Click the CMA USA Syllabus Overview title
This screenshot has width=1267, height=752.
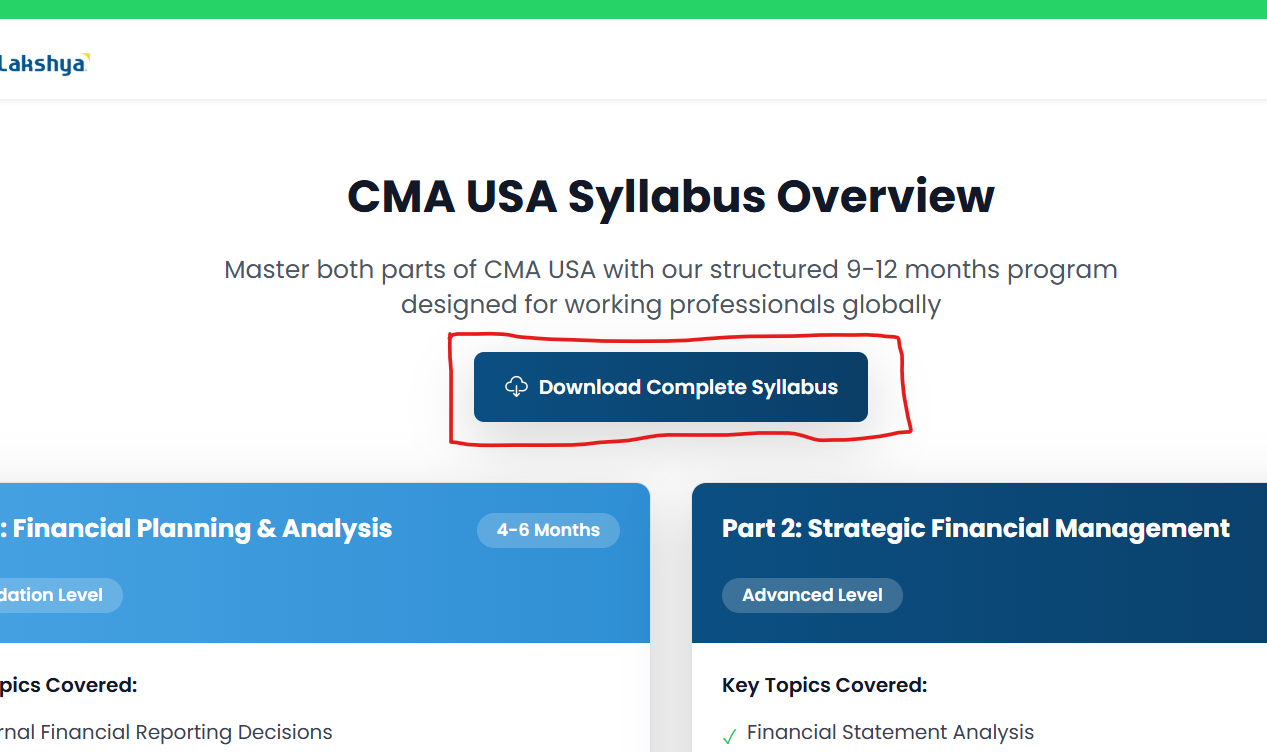(670, 196)
